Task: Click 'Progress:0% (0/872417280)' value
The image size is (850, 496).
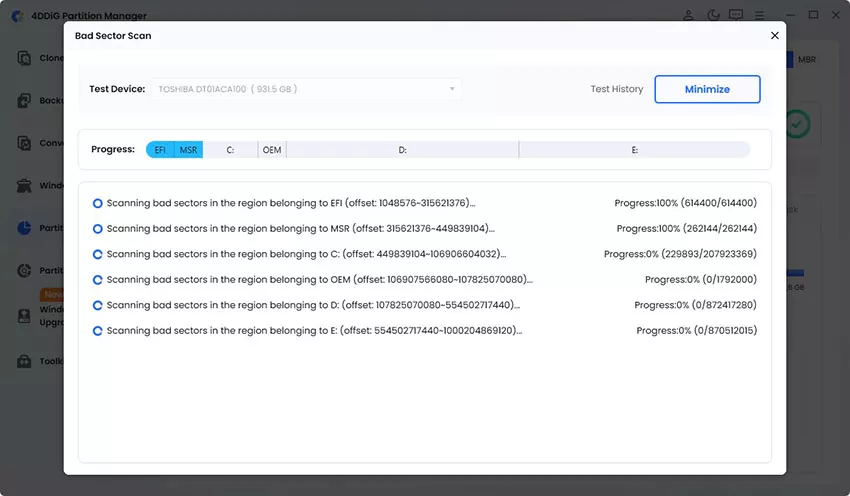Action: [696, 305]
